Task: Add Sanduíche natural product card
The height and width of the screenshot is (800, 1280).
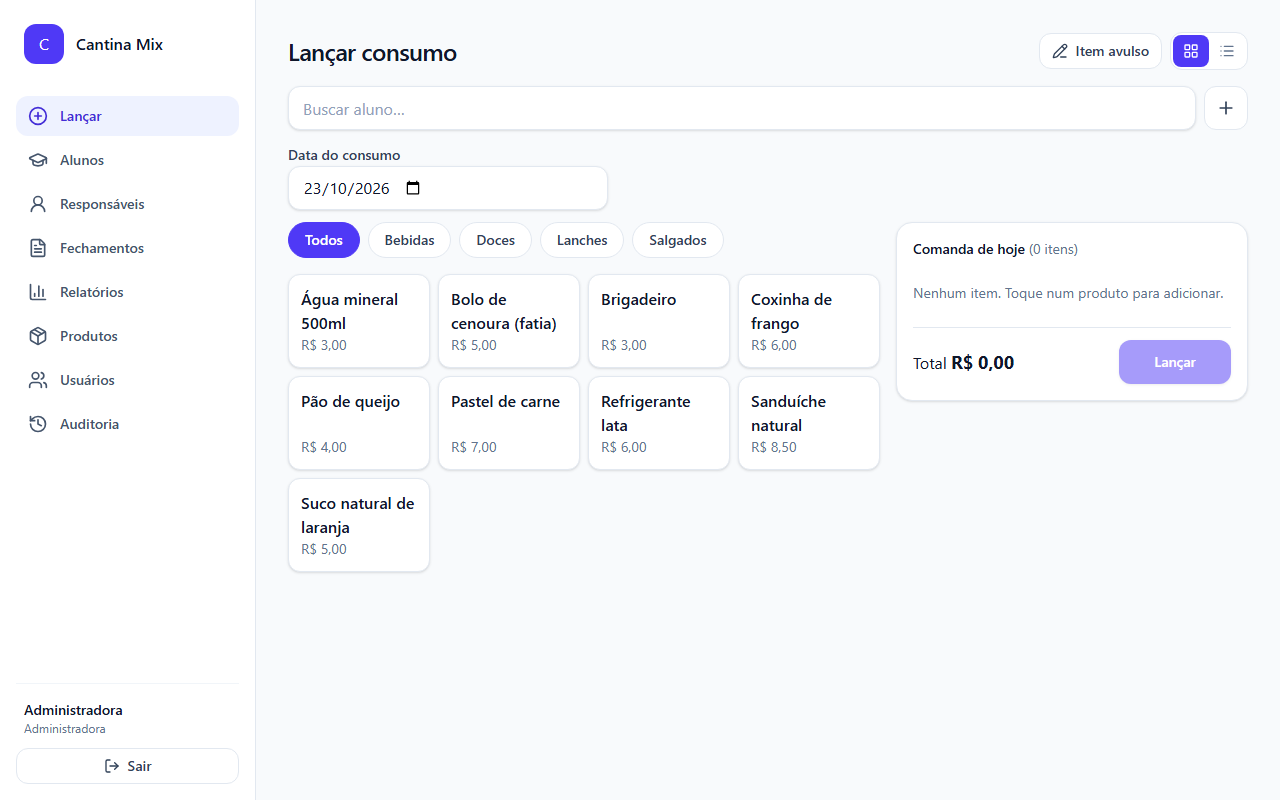Action: coord(809,423)
